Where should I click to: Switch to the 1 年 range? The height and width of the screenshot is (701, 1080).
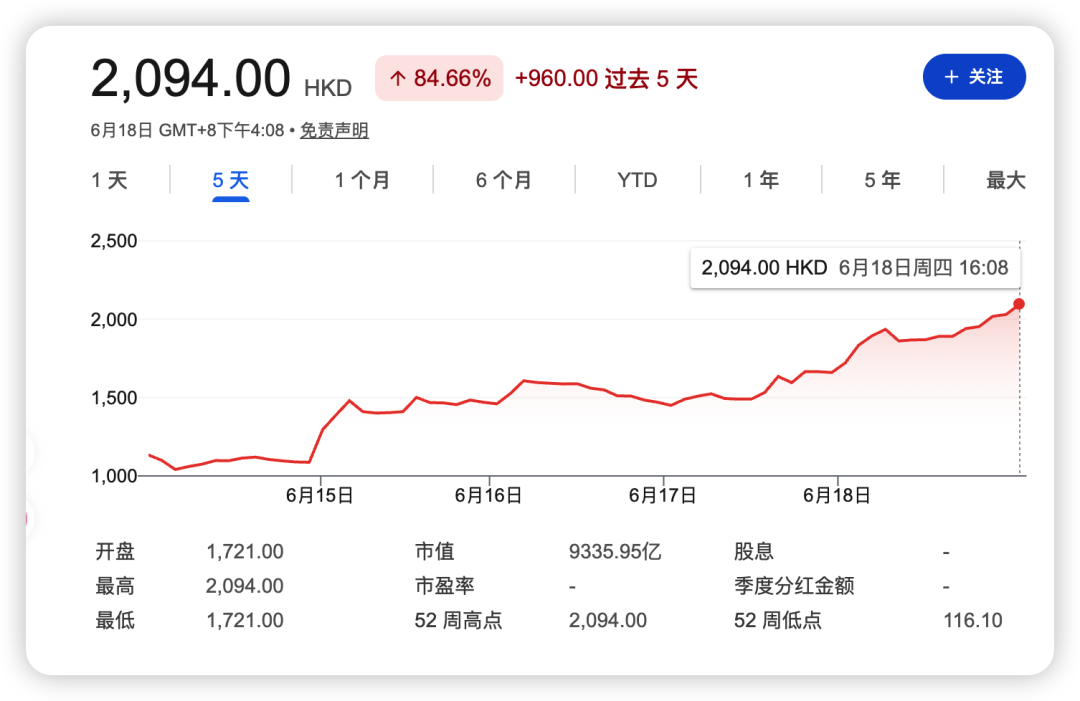(x=760, y=180)
